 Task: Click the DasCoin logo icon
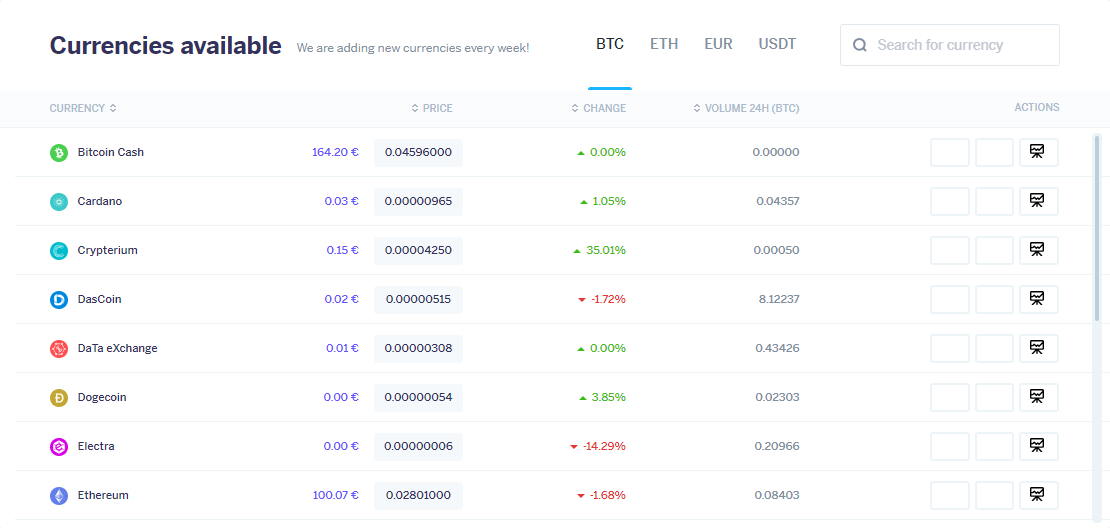(x=59, y=299)
